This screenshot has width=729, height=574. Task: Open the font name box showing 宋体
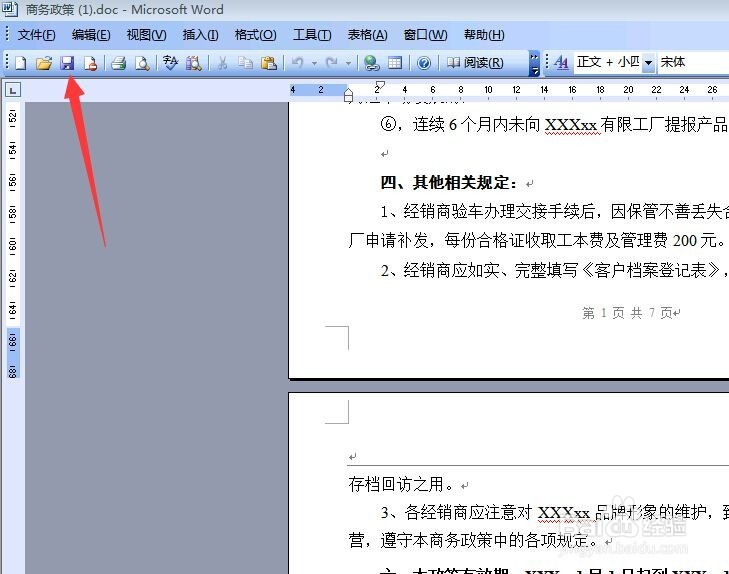point(693,62)
